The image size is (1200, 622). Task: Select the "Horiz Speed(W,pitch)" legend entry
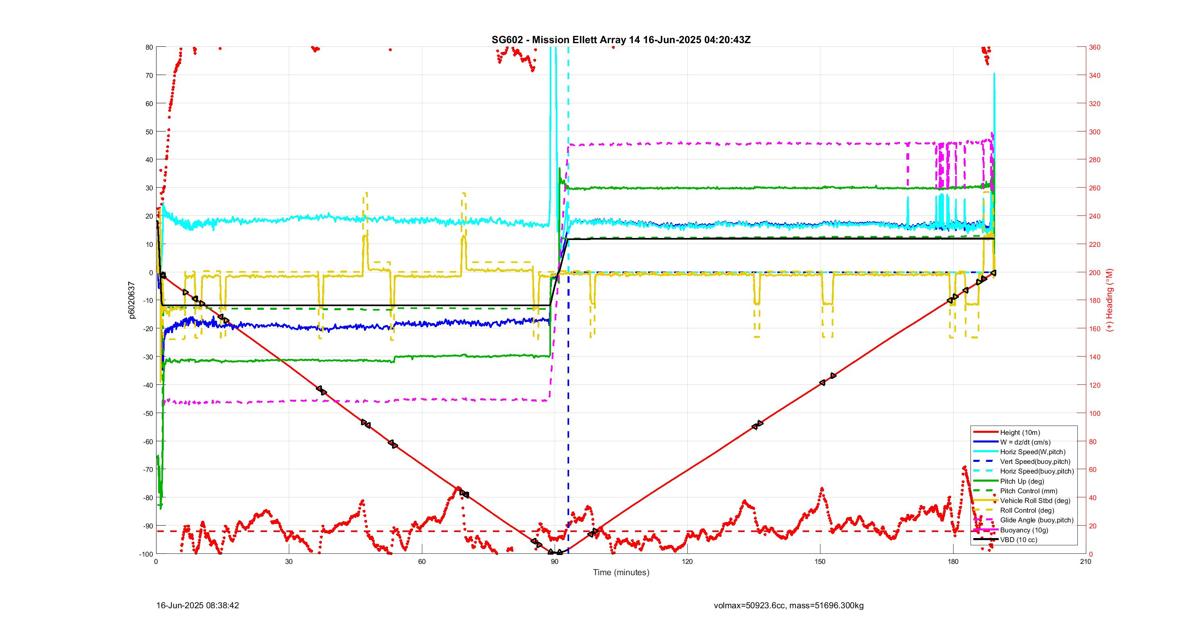pos(1033,452)
